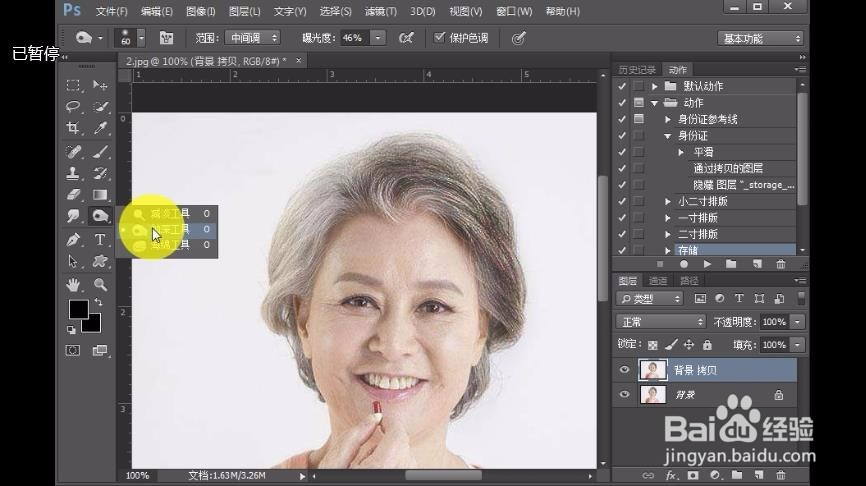This screenshot has width=866, height=486.
Task: Click the play action button
Action: coord(707,264)
